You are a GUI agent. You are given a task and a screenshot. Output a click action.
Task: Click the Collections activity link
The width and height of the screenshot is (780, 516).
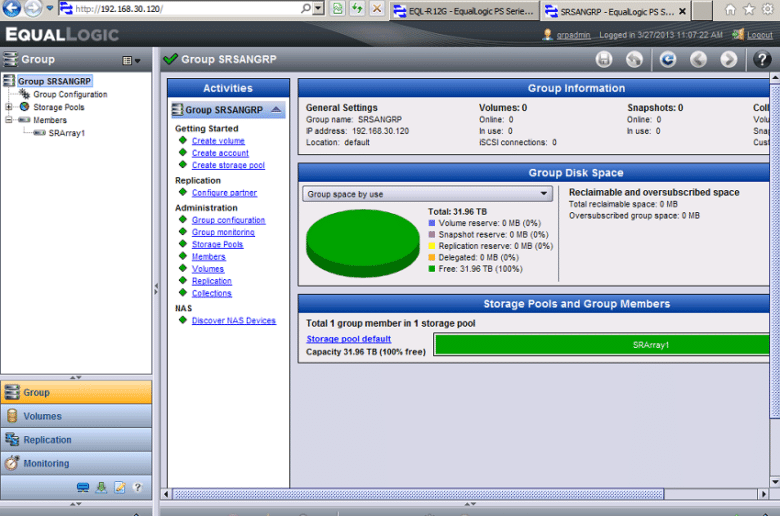pyautogui.click(x=212, y=293)
